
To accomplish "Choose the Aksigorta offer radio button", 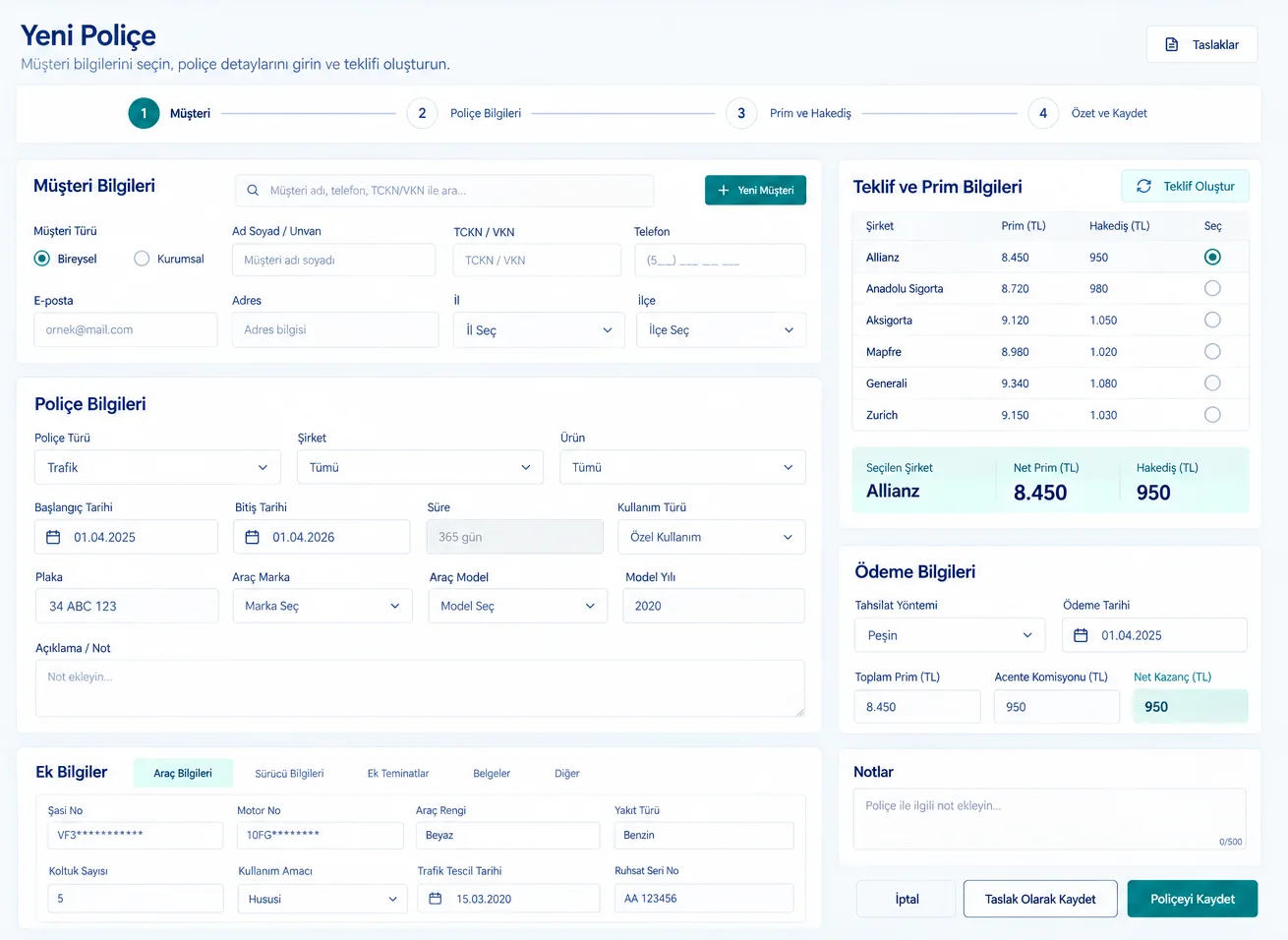I will pyautogui.click(x=1212, y=320).
